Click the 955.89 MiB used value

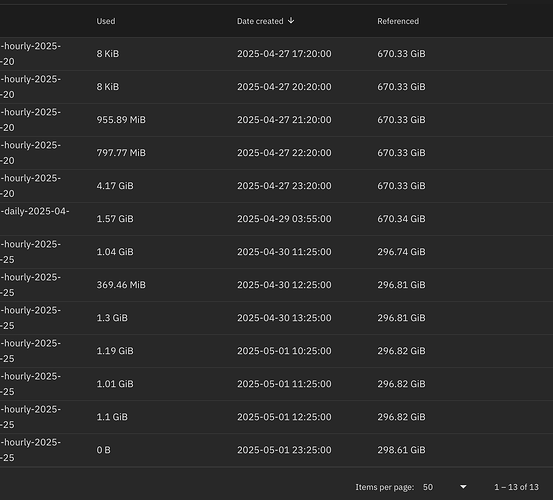[121, 120]
